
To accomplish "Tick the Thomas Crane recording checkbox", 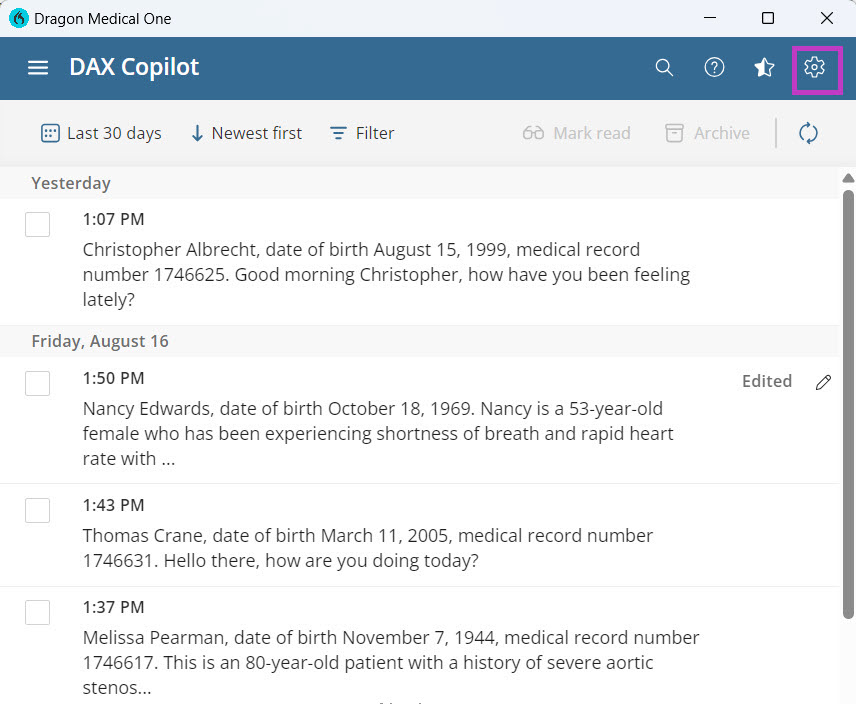I will click(37, 510).
